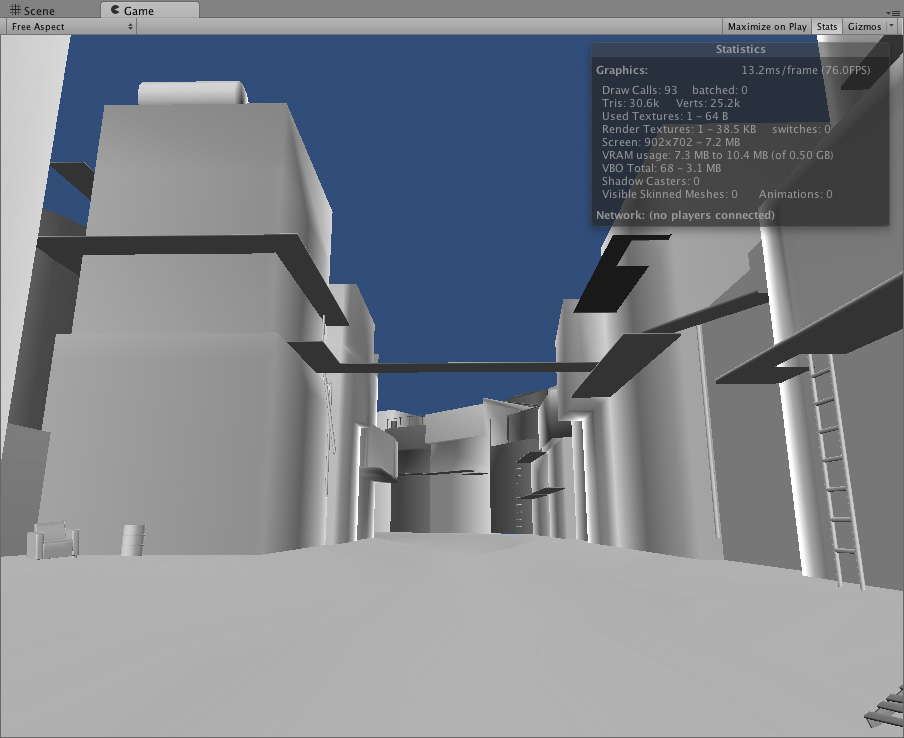This screenshot has width=904, height=738.
Task: Click the 'Shadow Casters: 0' line
Action: [650, 181]
